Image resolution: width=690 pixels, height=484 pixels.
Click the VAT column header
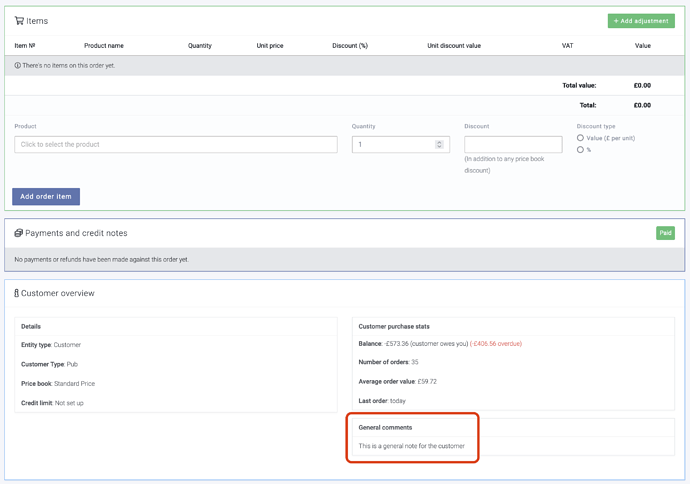pos(568,45)
